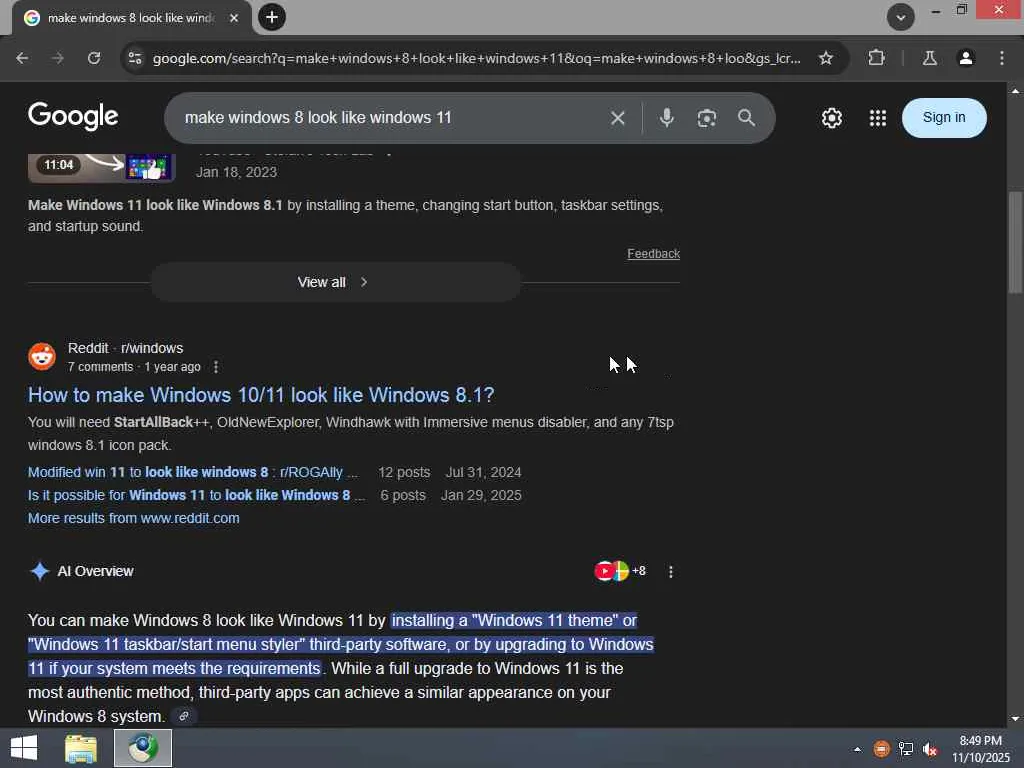This screenshot has width=1024, height=768.
Task: Click the orange tray notification icon
Action: click(881, 748)
